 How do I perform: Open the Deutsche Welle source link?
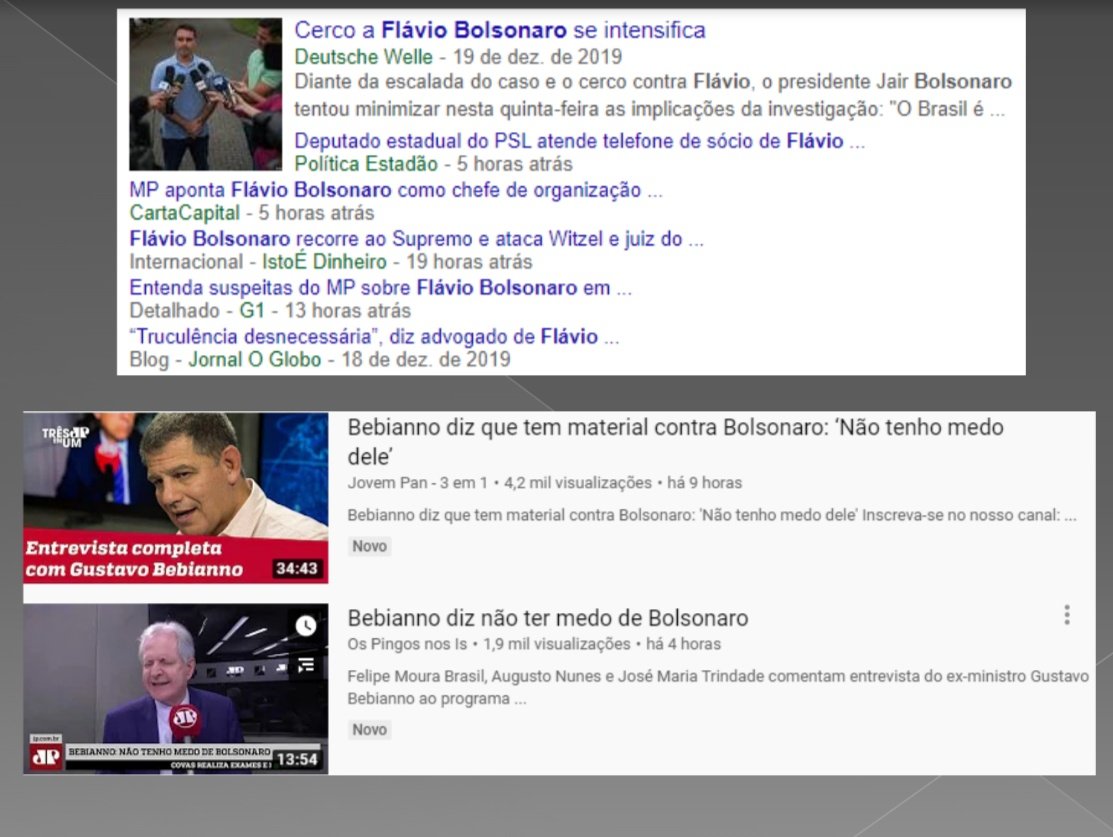(x=363, y=57)
